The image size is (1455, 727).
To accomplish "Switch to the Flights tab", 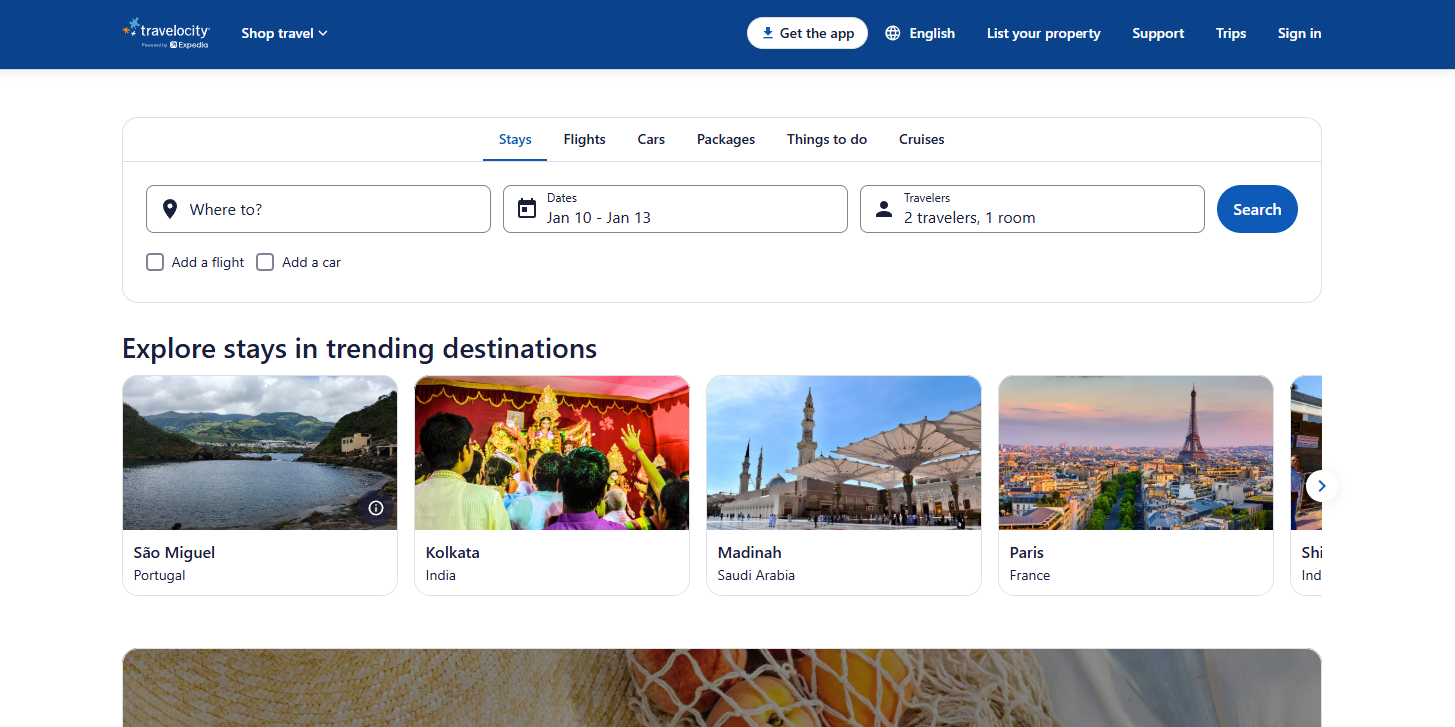I will [584, 139].
